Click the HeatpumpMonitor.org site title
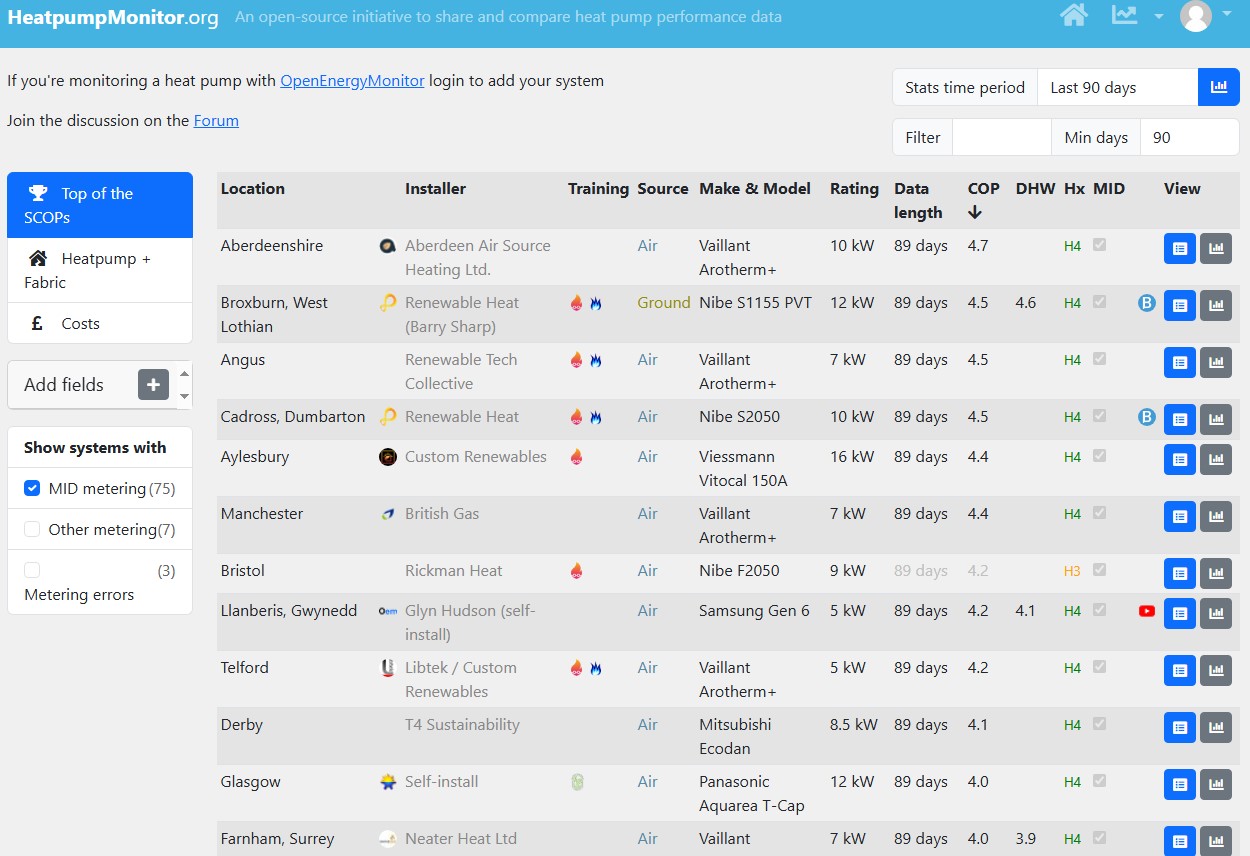This screenshot has height=856, width=1250. pos(113,17)
